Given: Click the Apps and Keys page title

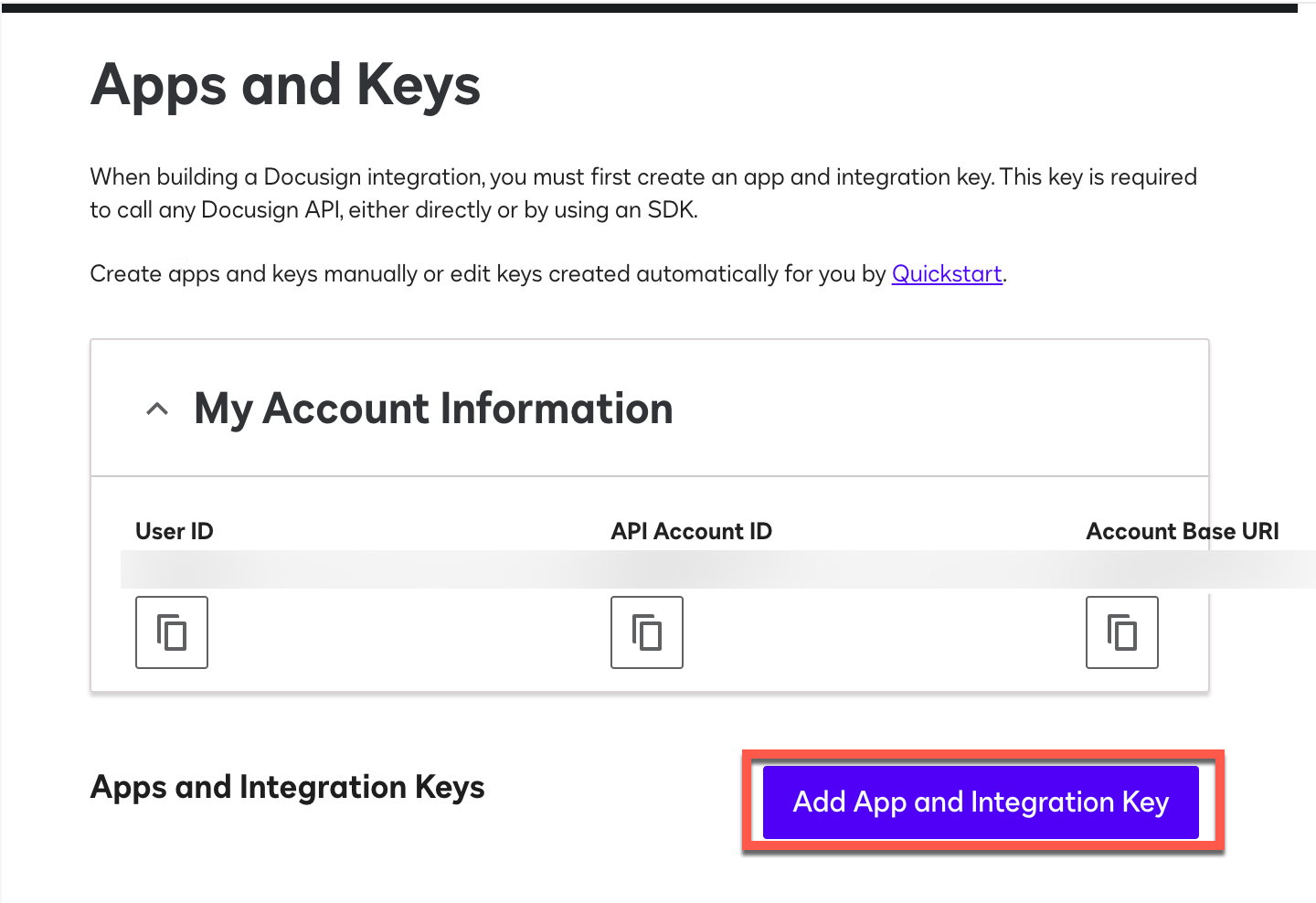Looking at the screenshot, I should pos(285,85).
